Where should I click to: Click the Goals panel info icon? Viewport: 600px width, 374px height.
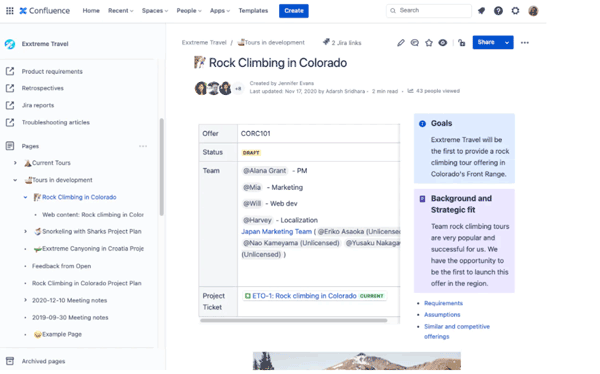click(x=422, y=124)
